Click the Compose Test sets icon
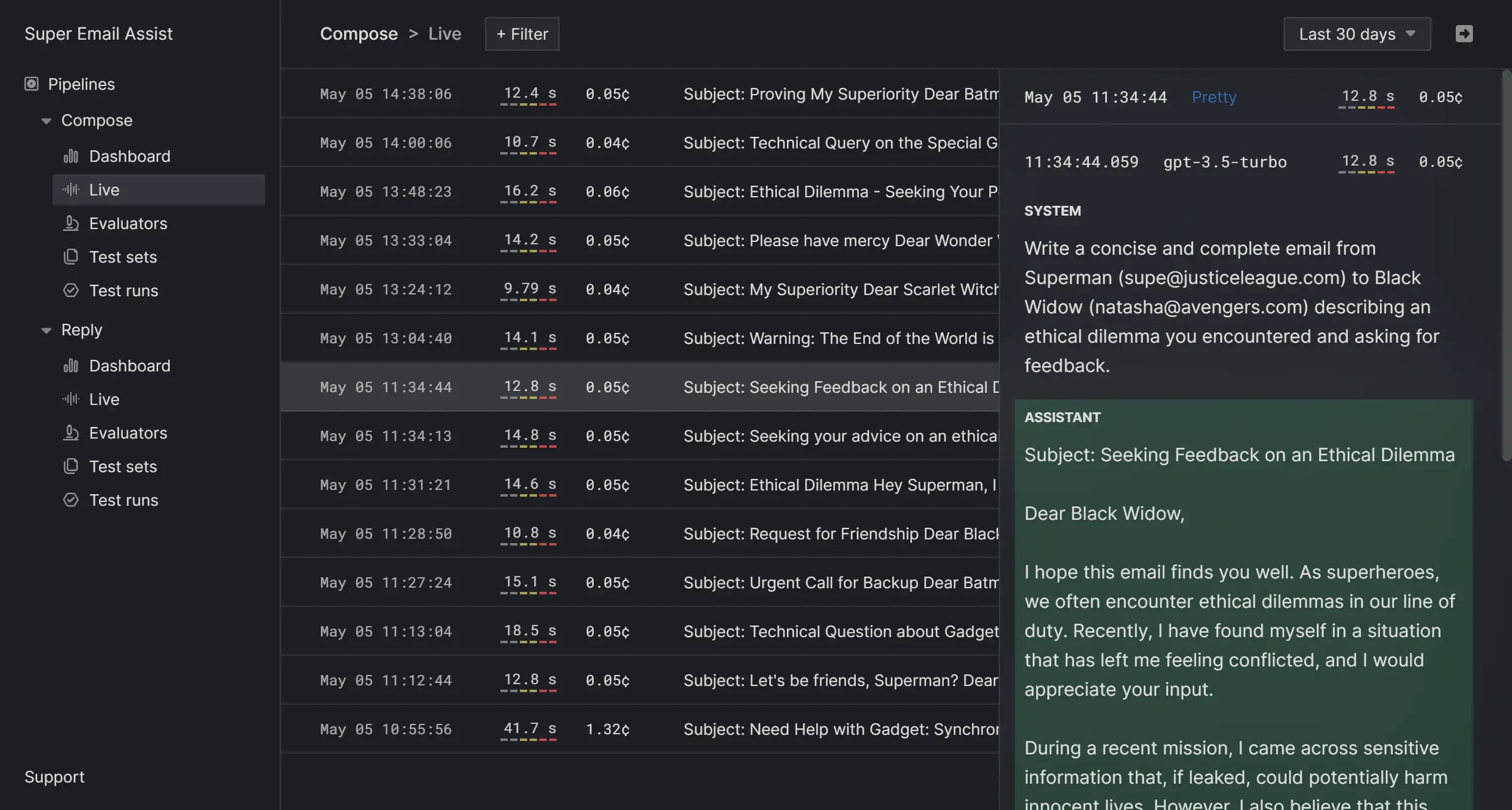This screenshot has height=810, width=1512. point(71,257)
